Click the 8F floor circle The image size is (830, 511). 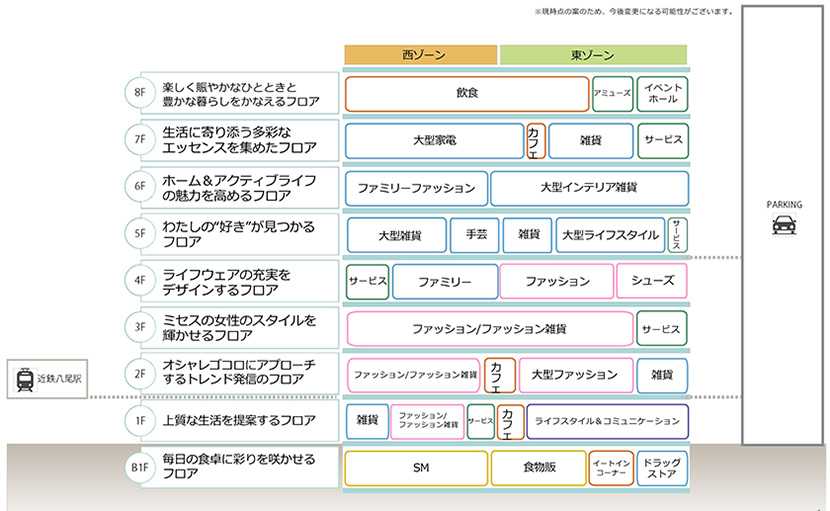(x=140, y=93)
